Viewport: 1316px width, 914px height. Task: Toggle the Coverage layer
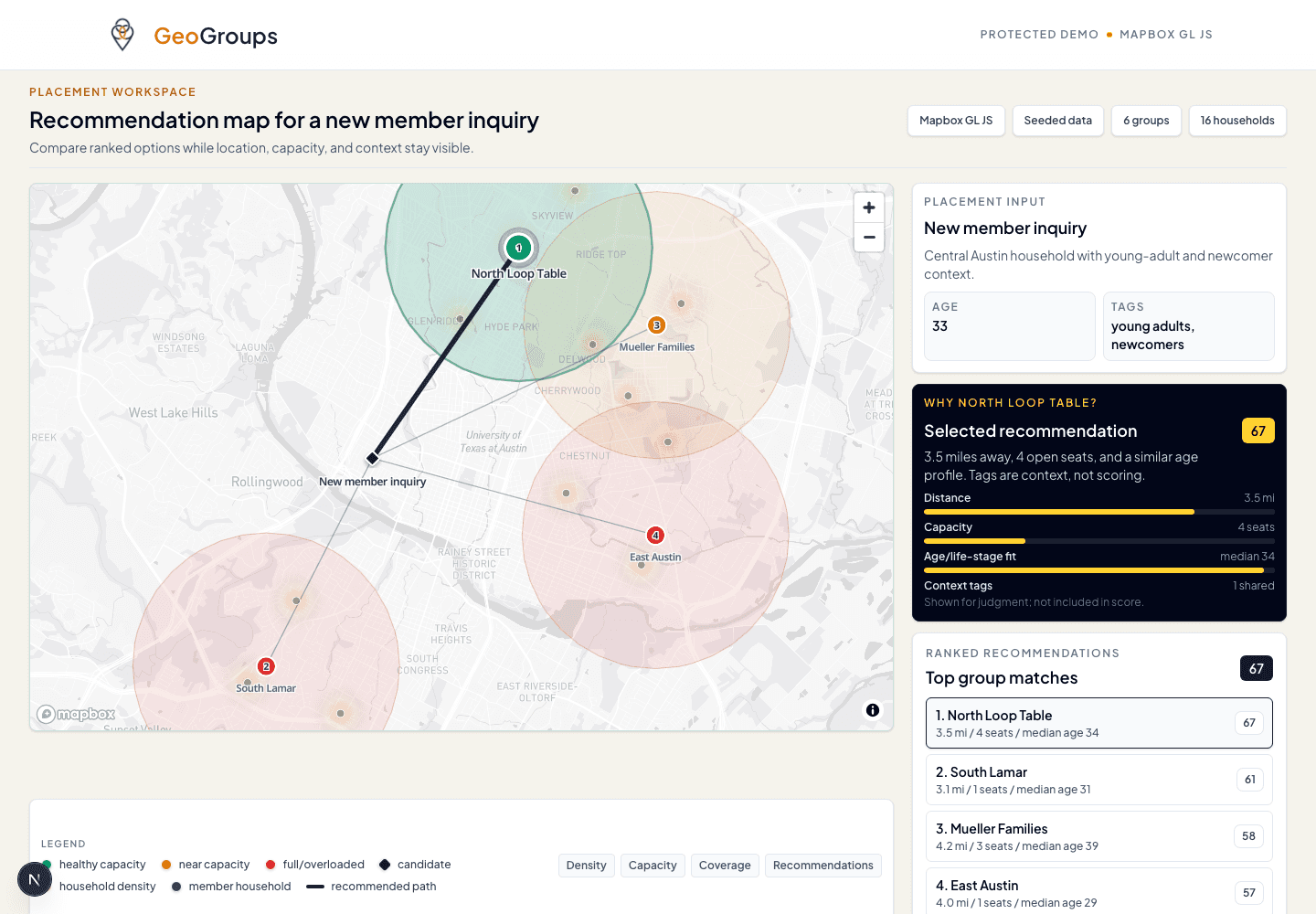(x=725, y=866)
